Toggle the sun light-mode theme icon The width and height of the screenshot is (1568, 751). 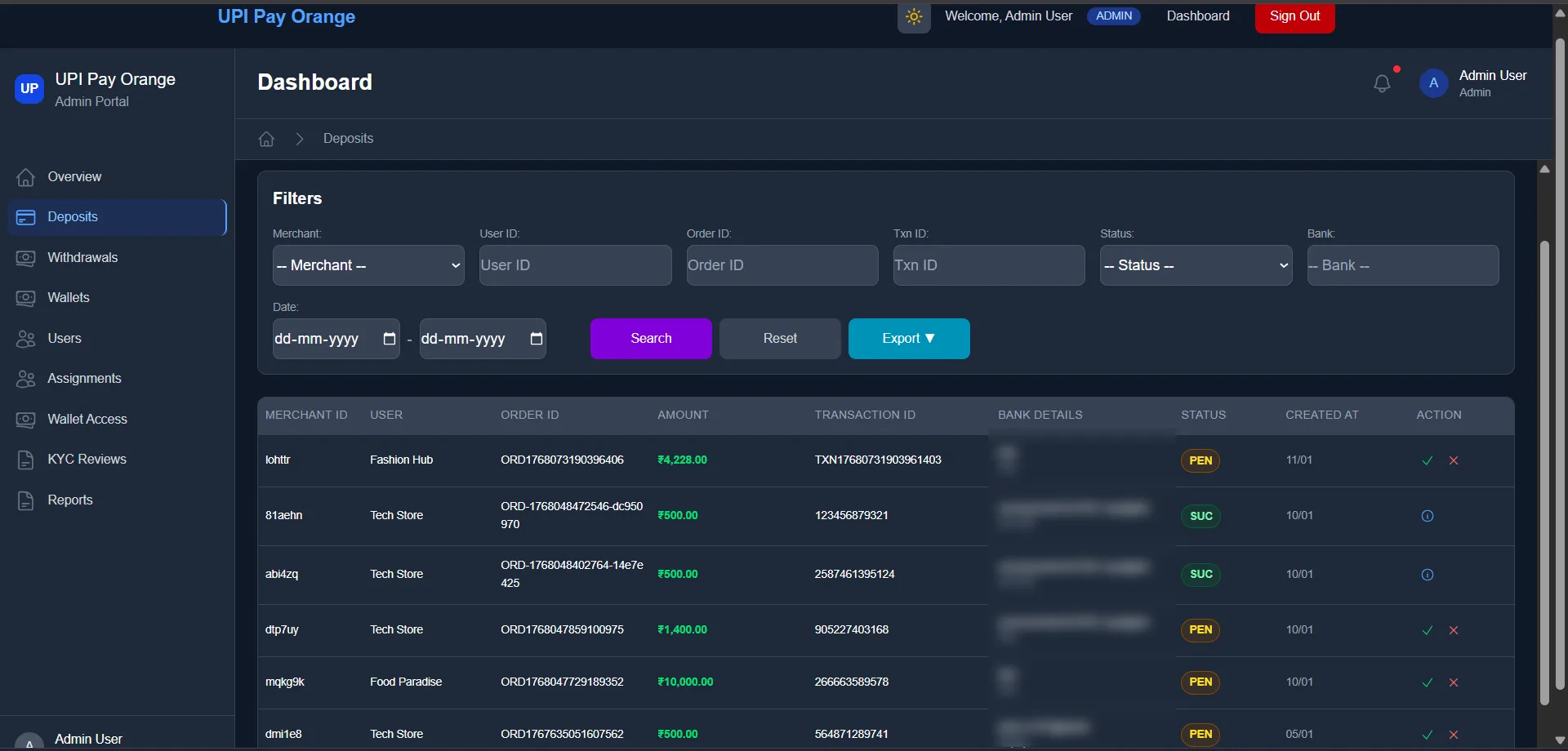point(914,16)
